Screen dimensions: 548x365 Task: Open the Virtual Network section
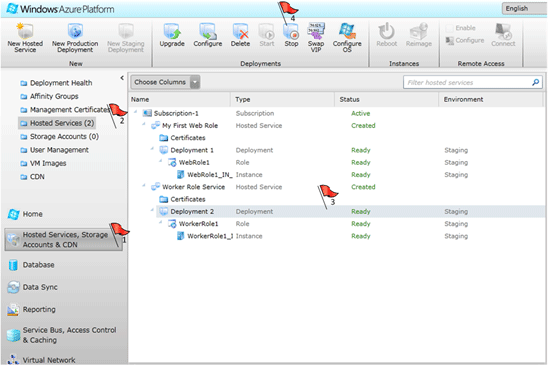click(42, 360)
